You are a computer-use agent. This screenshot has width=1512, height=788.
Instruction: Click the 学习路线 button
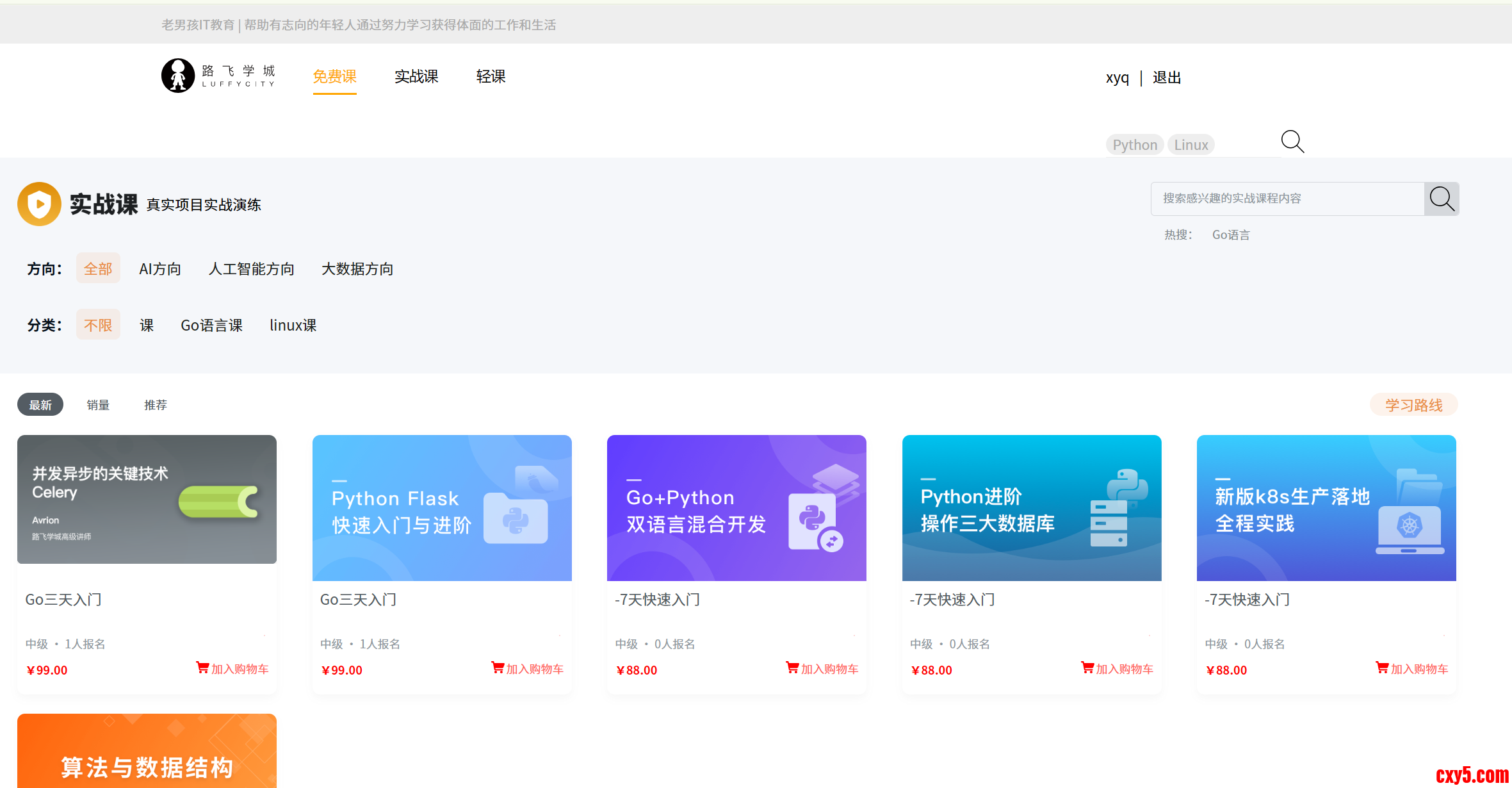[x=1413, y=405]
